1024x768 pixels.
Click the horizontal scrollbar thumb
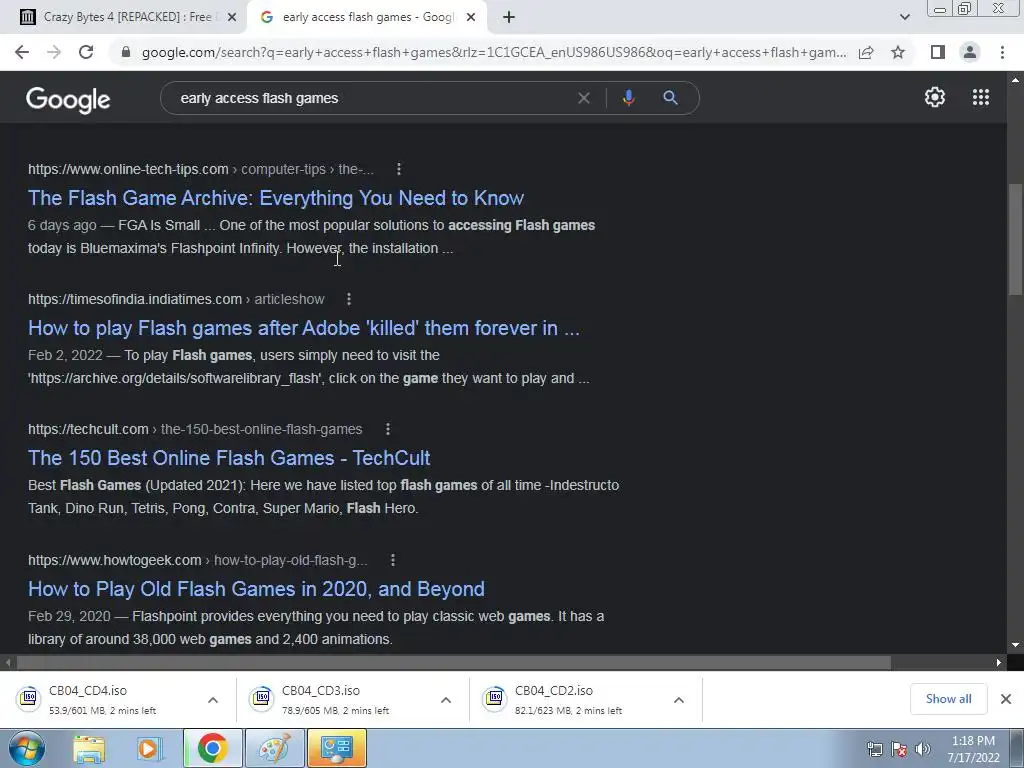(x=454, y=662)
